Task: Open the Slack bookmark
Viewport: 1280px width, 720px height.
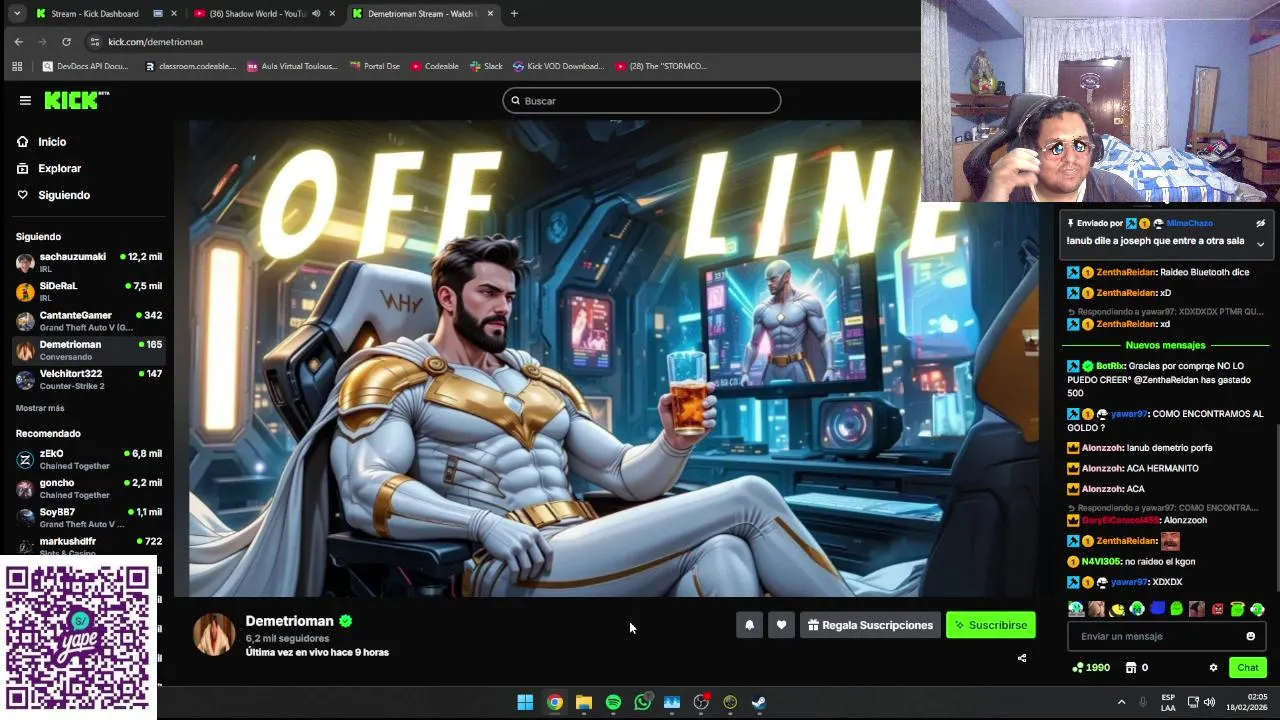Action: click(485, 66)
